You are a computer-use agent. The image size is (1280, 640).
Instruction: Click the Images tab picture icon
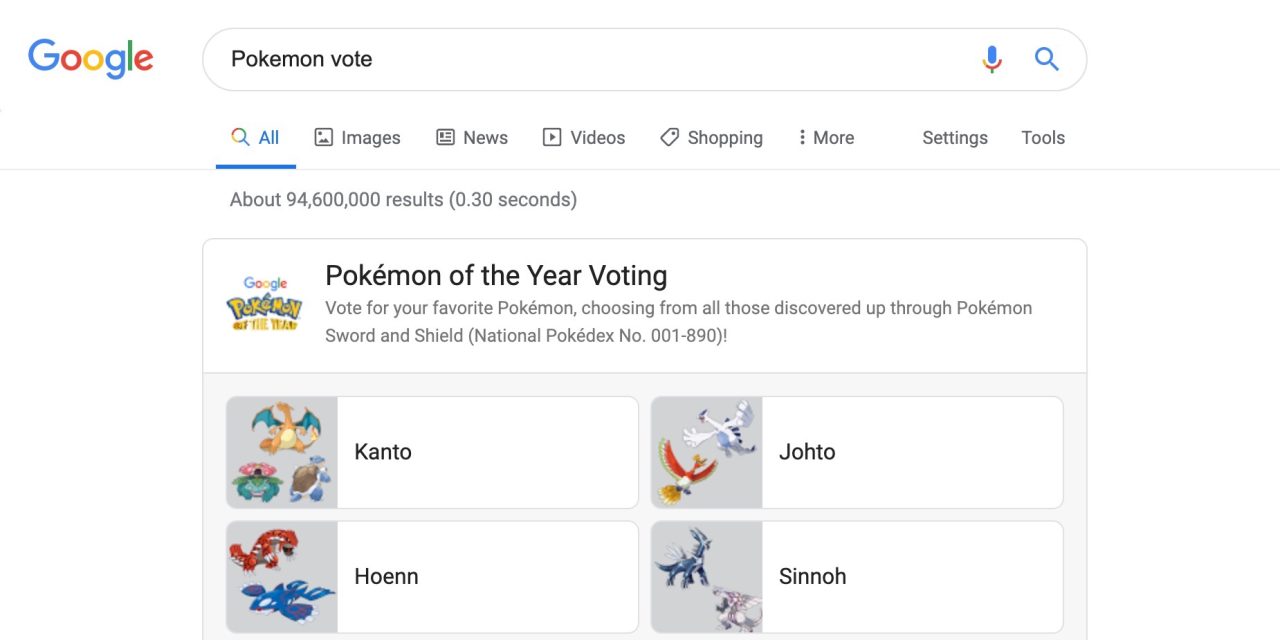[x=323, y=137]
